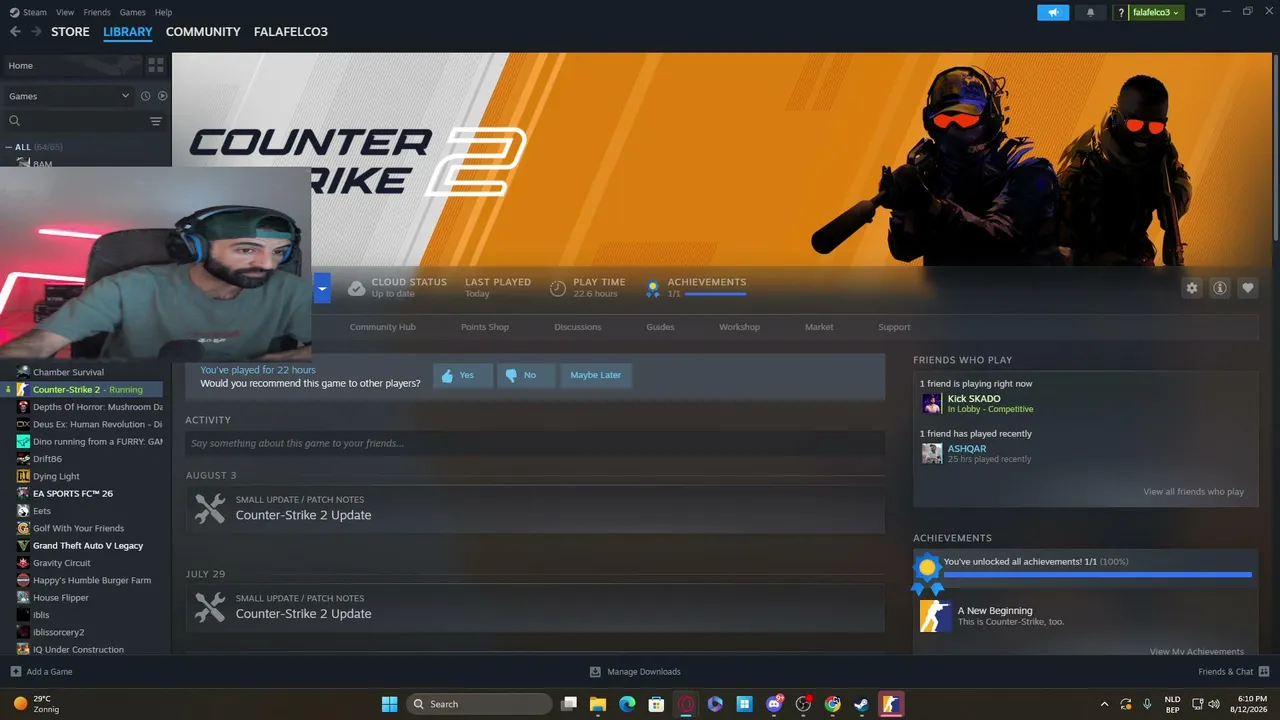Go forward with the right arrow
The image size is (1280, 720).
point(36,32)
